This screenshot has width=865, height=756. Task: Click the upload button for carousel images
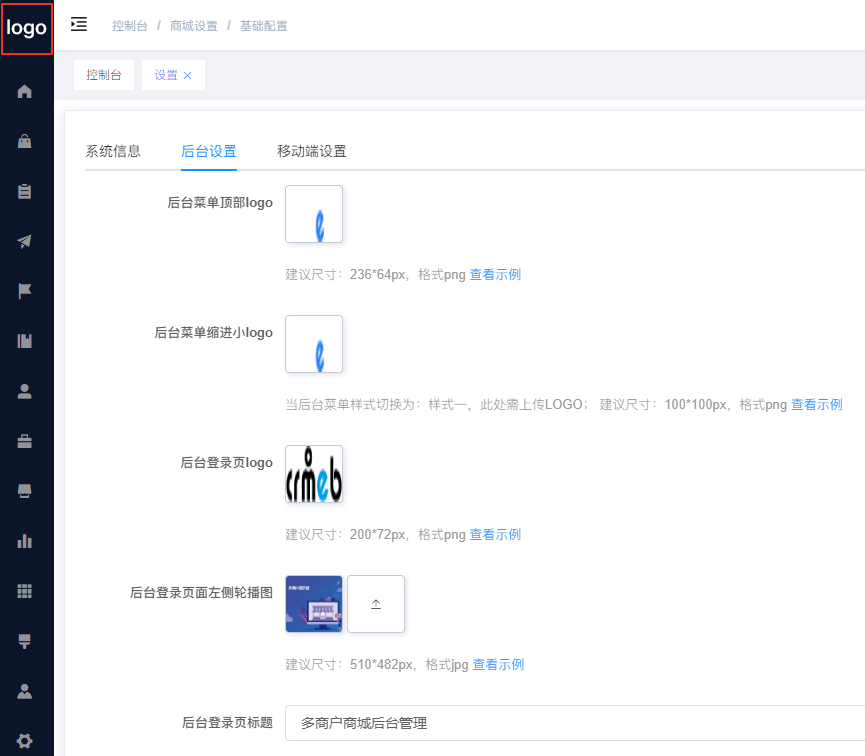click(x=376, y=604)
